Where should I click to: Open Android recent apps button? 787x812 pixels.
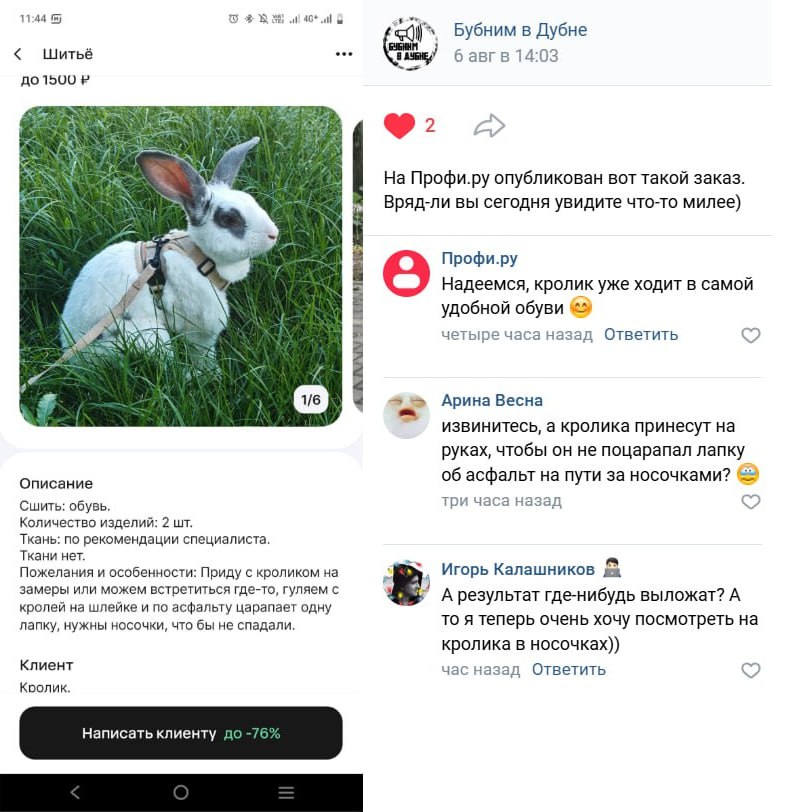click(286, 792)
